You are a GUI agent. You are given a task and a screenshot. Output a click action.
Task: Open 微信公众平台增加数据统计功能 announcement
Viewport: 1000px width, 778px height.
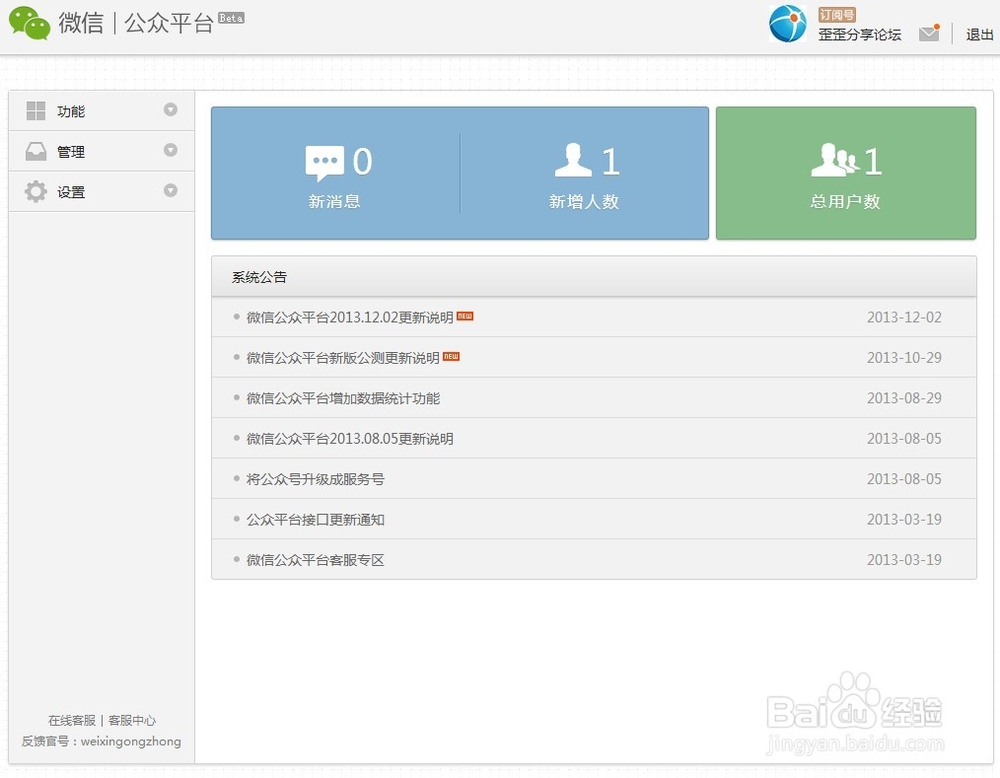point(343,398)
